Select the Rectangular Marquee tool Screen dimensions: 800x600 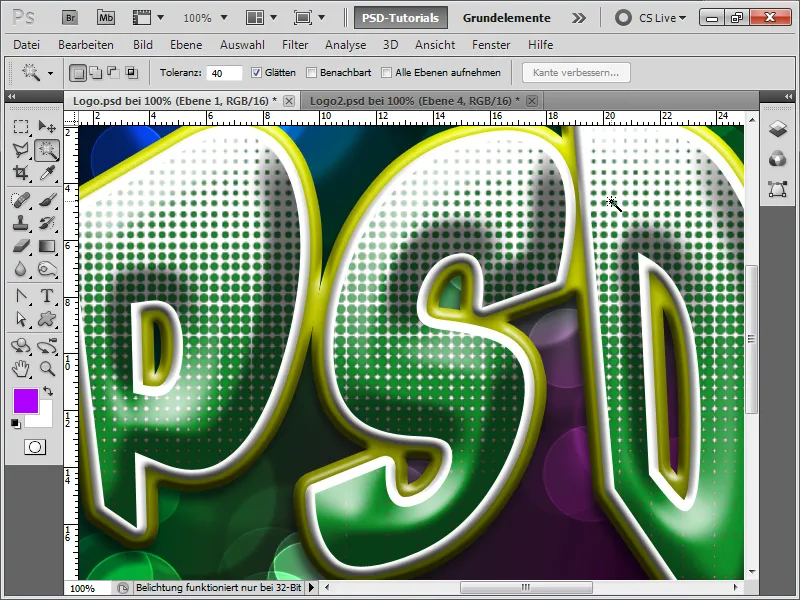click(20, 126)
